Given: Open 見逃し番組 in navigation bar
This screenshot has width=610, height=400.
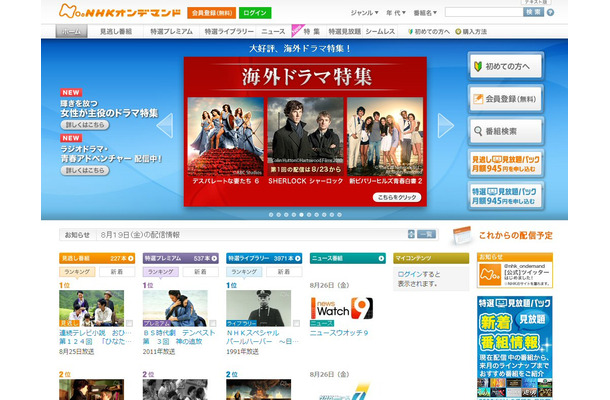Looking at the screenshot, I should (116, 32).
